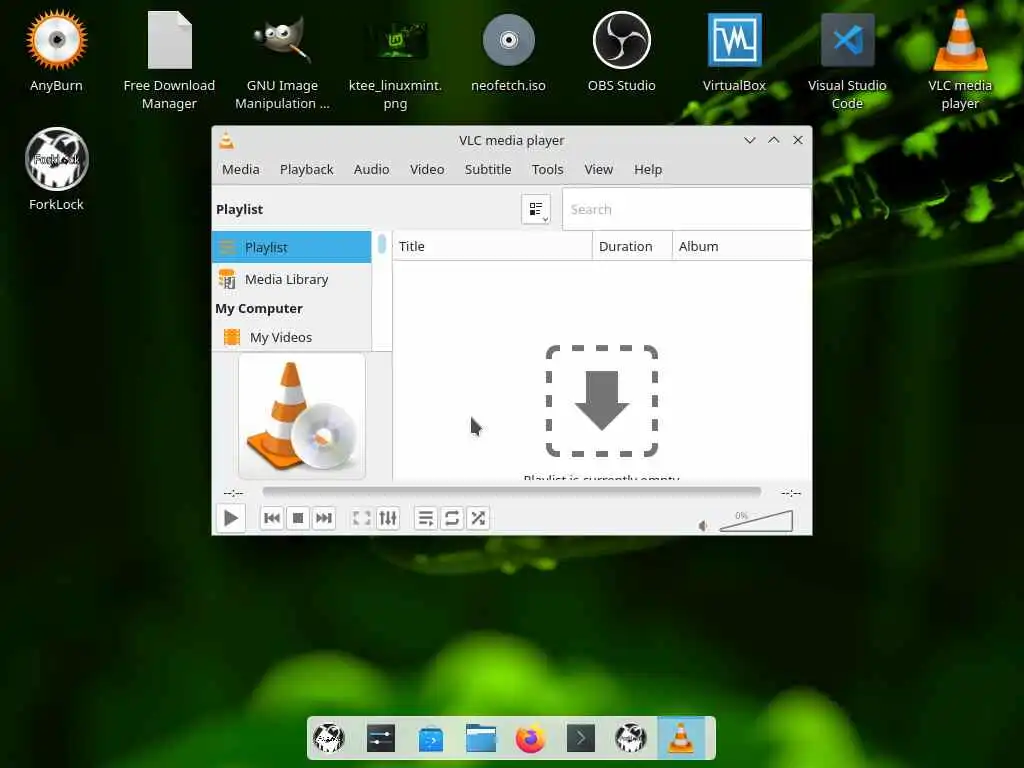The width and height of the screenshot is (1024, 768).
Task: Toggle fullscreen video mode
Action: [x=362, y=519]
